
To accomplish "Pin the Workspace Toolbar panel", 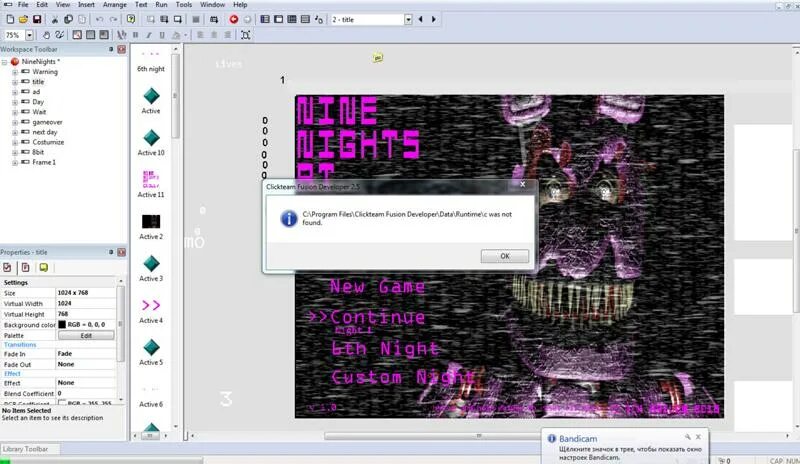I will (x=111, y=50).
